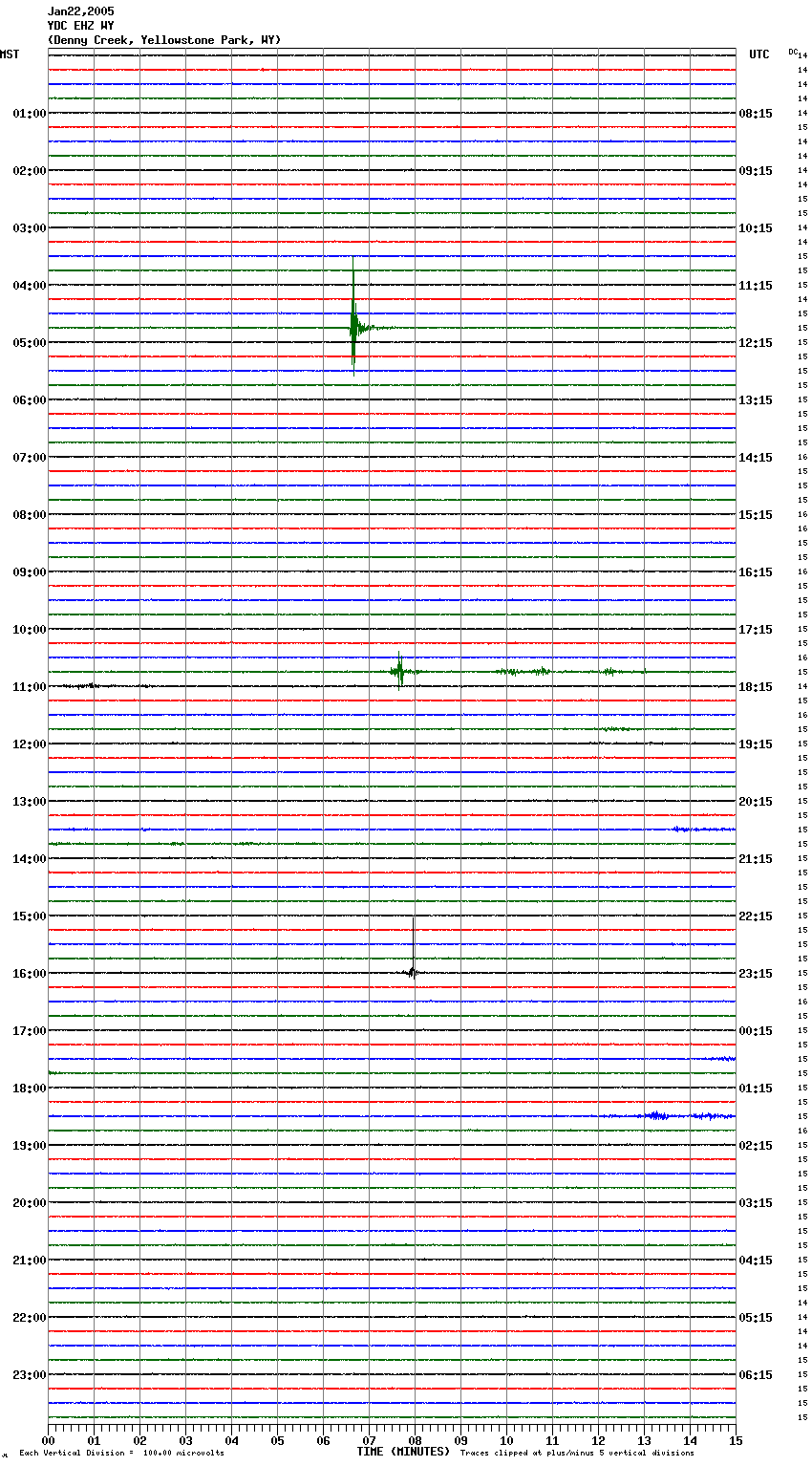The height and width of the screenshot is (1466, 812).
Task: Select the 15:00 MST row label
Action: point(30,916)
